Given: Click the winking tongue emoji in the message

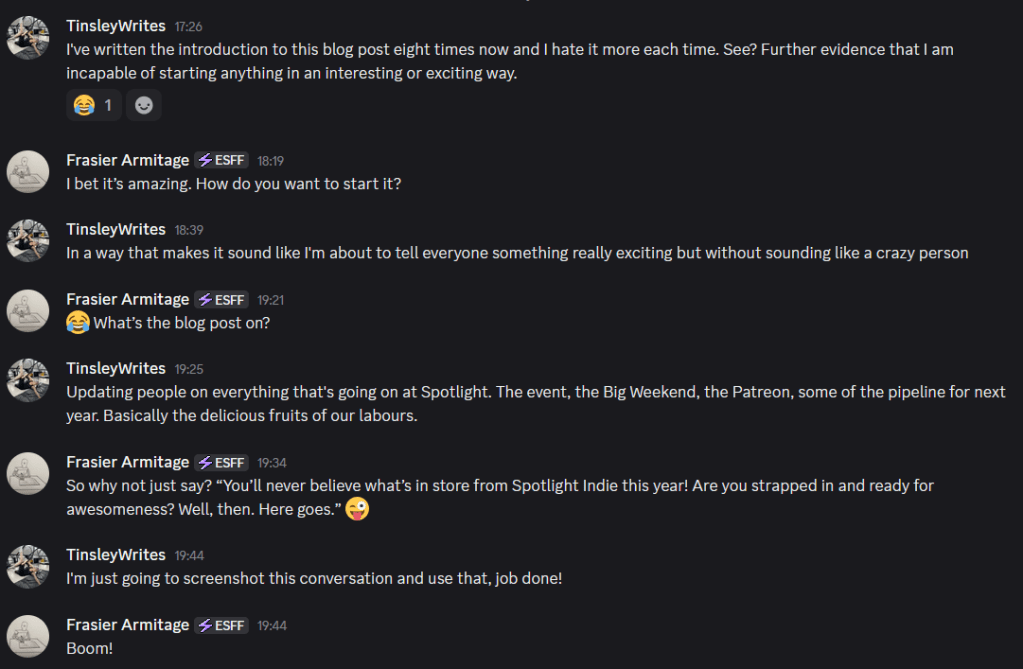Looking at the screenshot, I should click(x=357, y=510).
